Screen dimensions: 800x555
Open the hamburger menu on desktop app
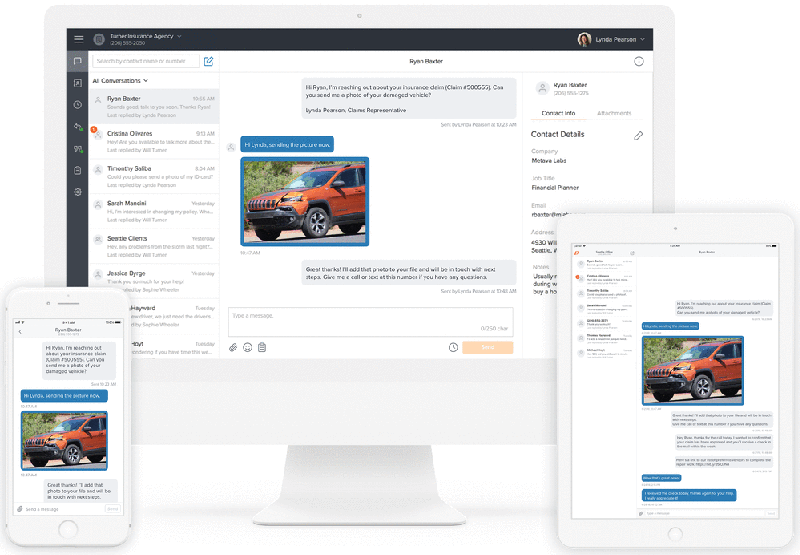coord(79,39)
